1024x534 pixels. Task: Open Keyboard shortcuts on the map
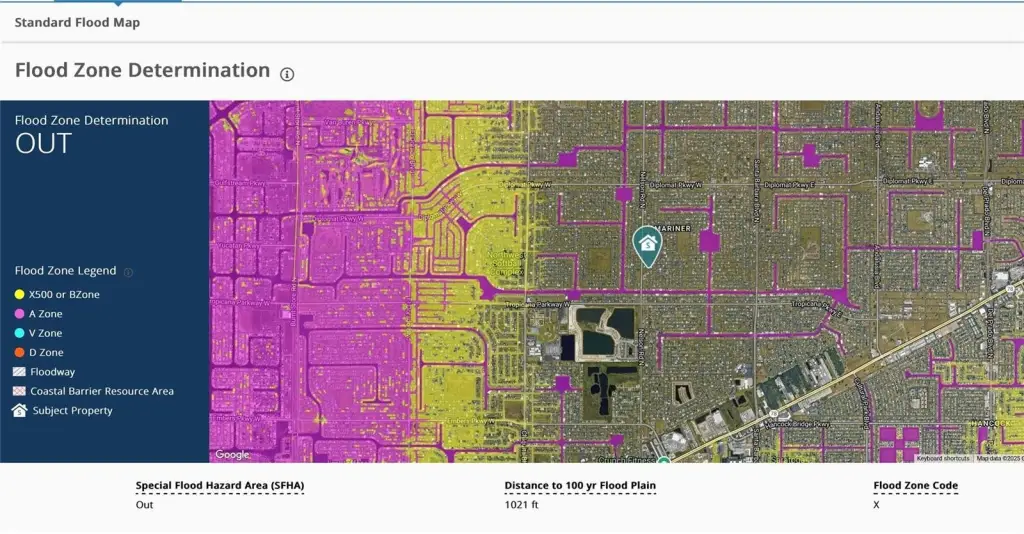943,458
